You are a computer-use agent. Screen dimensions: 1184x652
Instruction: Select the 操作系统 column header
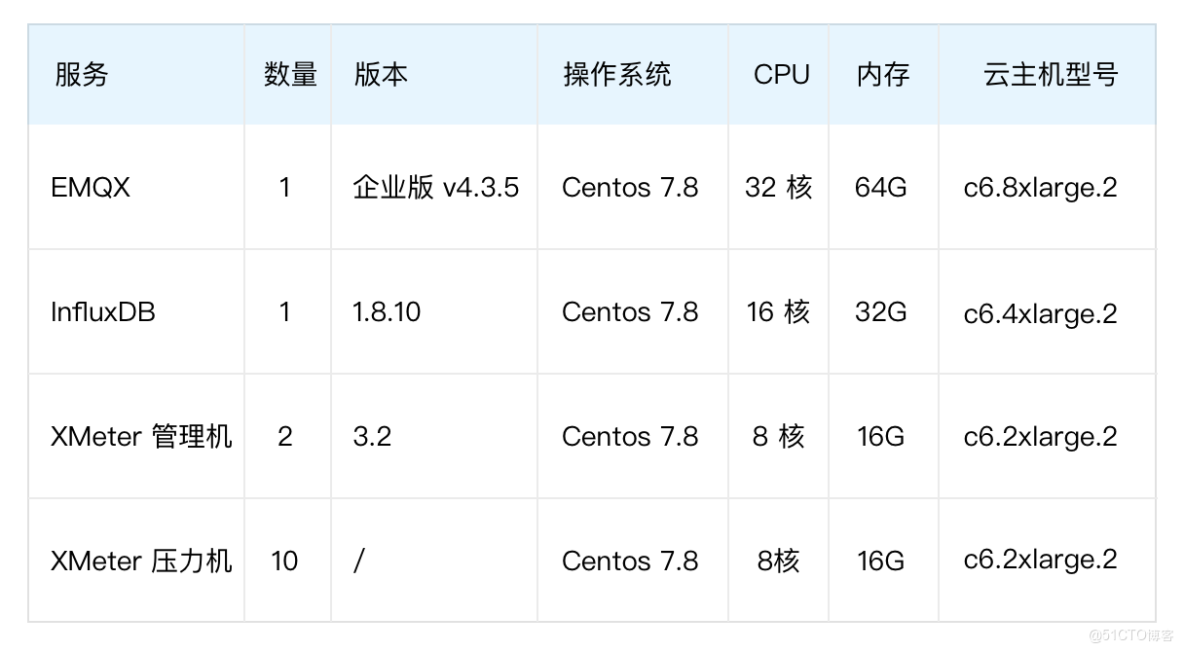click(617, 75)
